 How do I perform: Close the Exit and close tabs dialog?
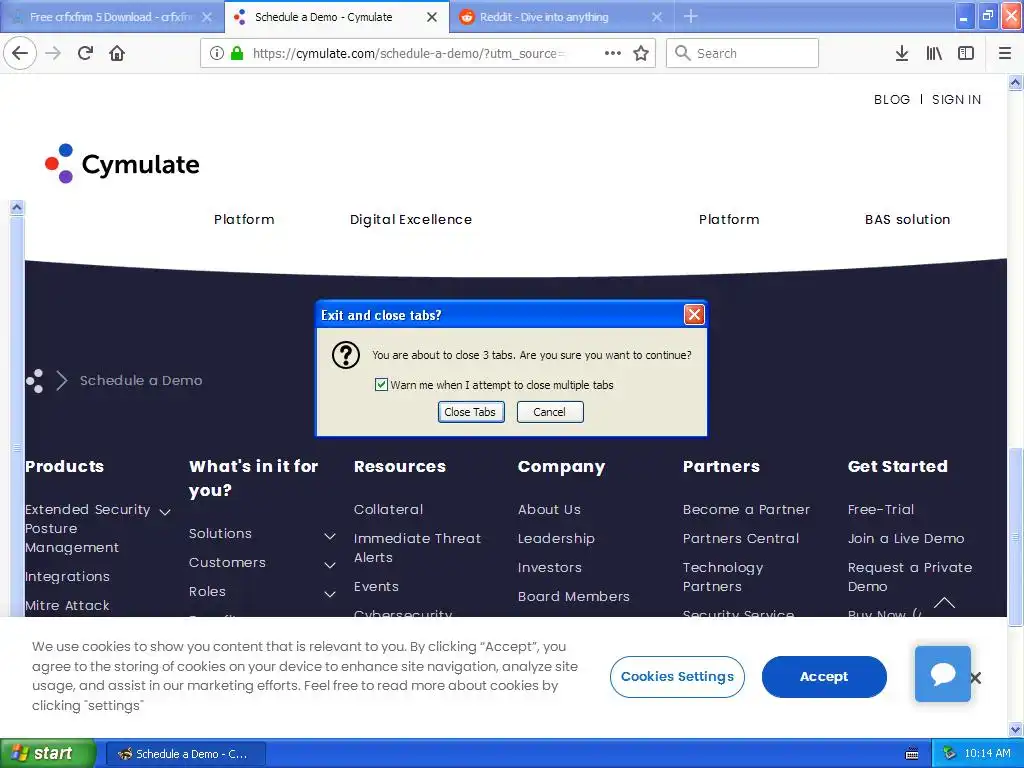694,315
